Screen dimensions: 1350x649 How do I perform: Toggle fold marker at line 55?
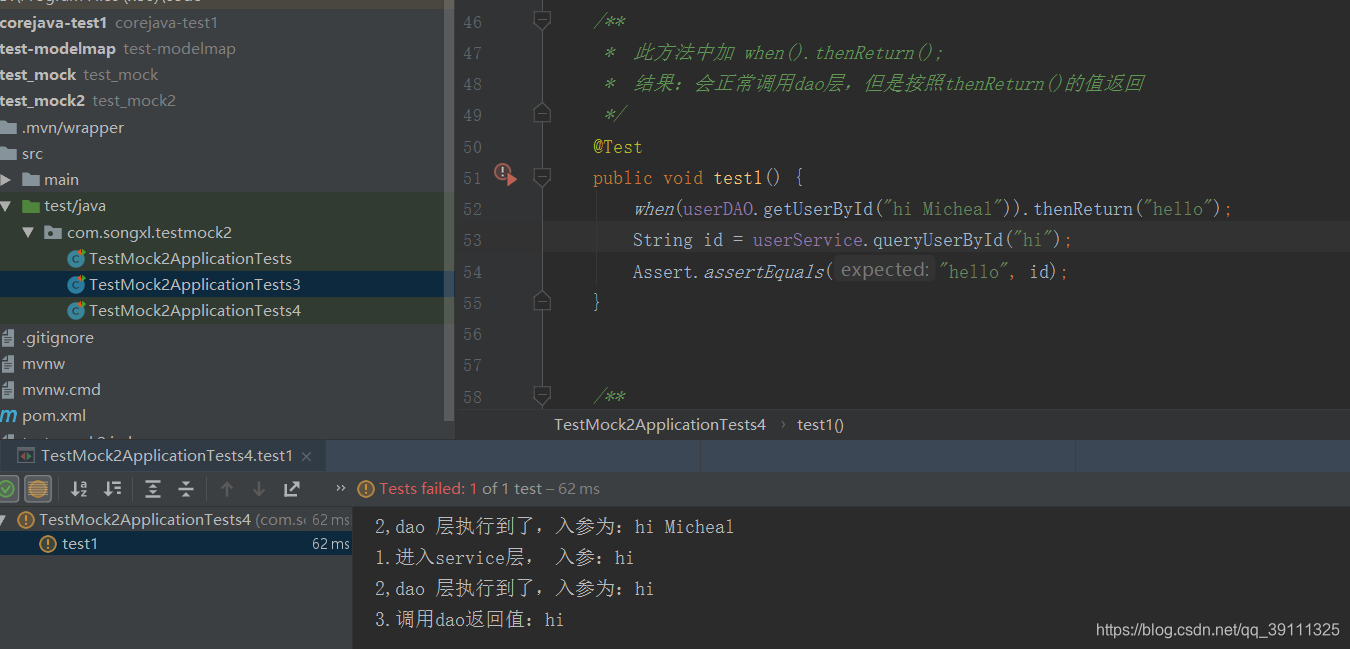(x=542, y=301)
